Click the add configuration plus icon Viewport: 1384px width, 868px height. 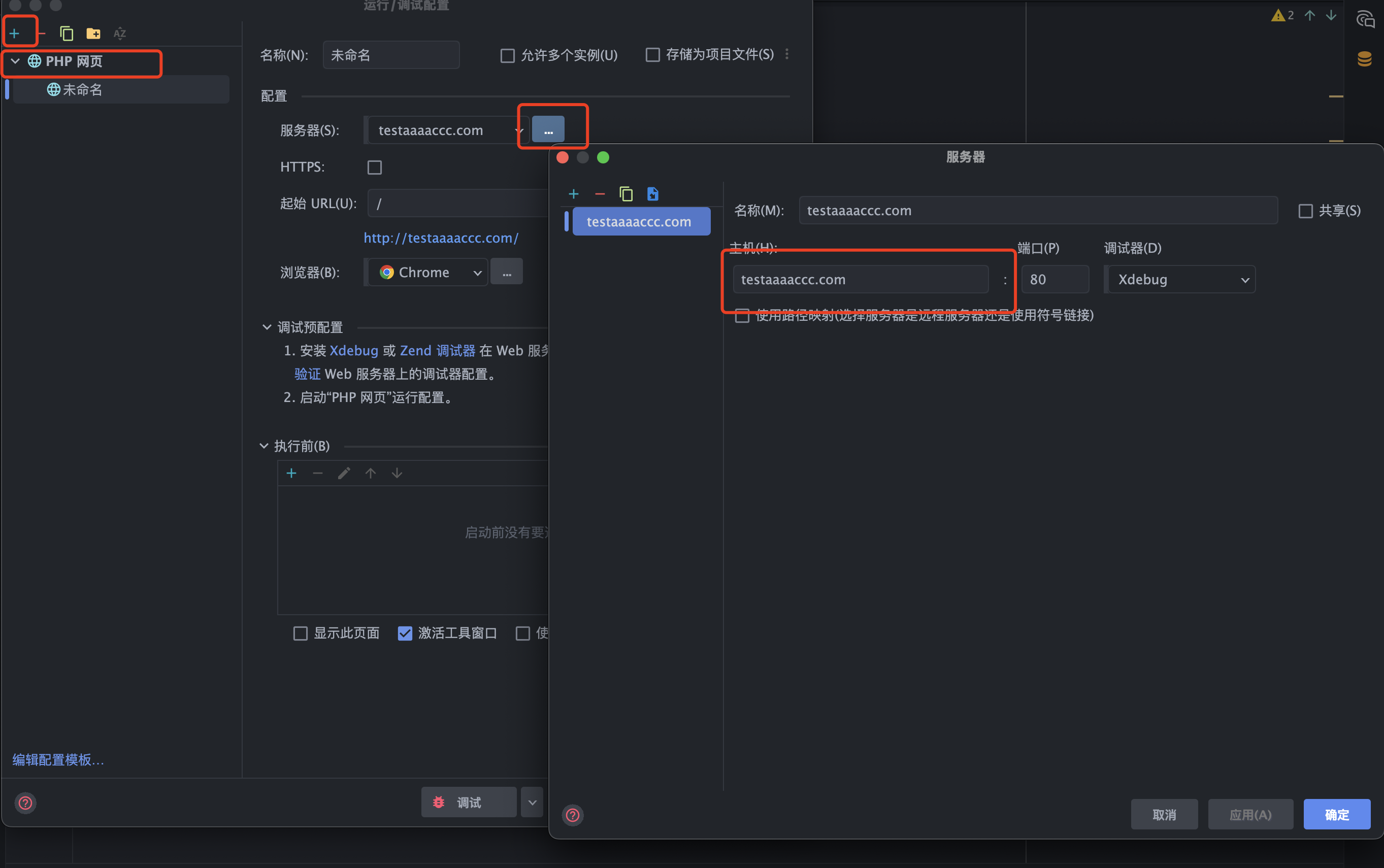click(14, 34)
